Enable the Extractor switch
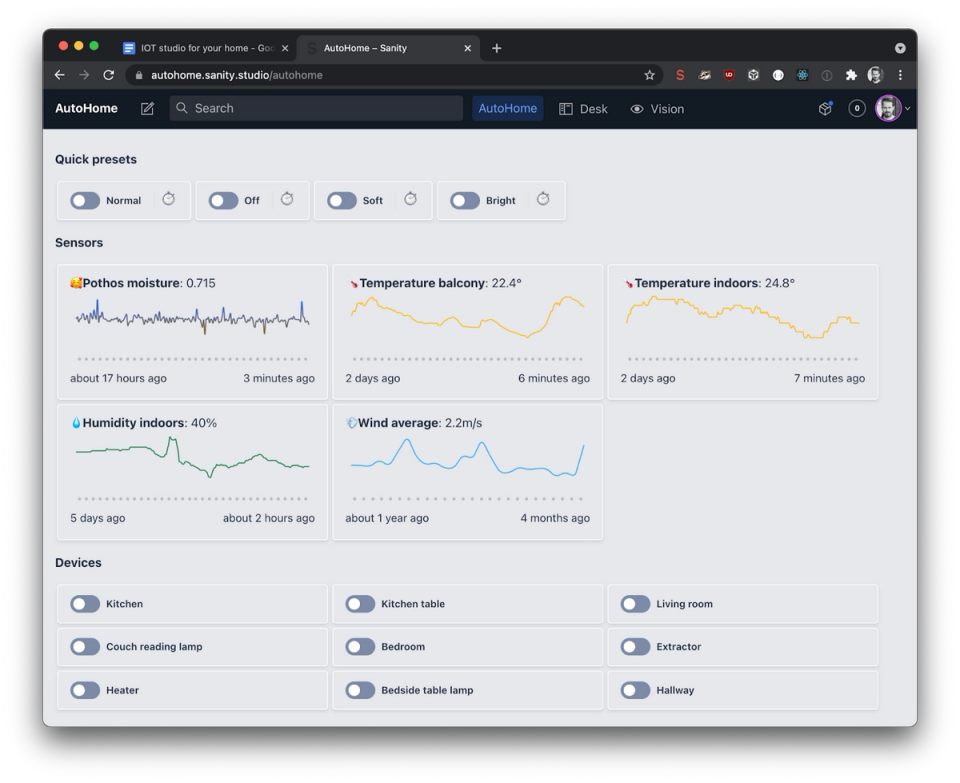 (x=636, y=647)
